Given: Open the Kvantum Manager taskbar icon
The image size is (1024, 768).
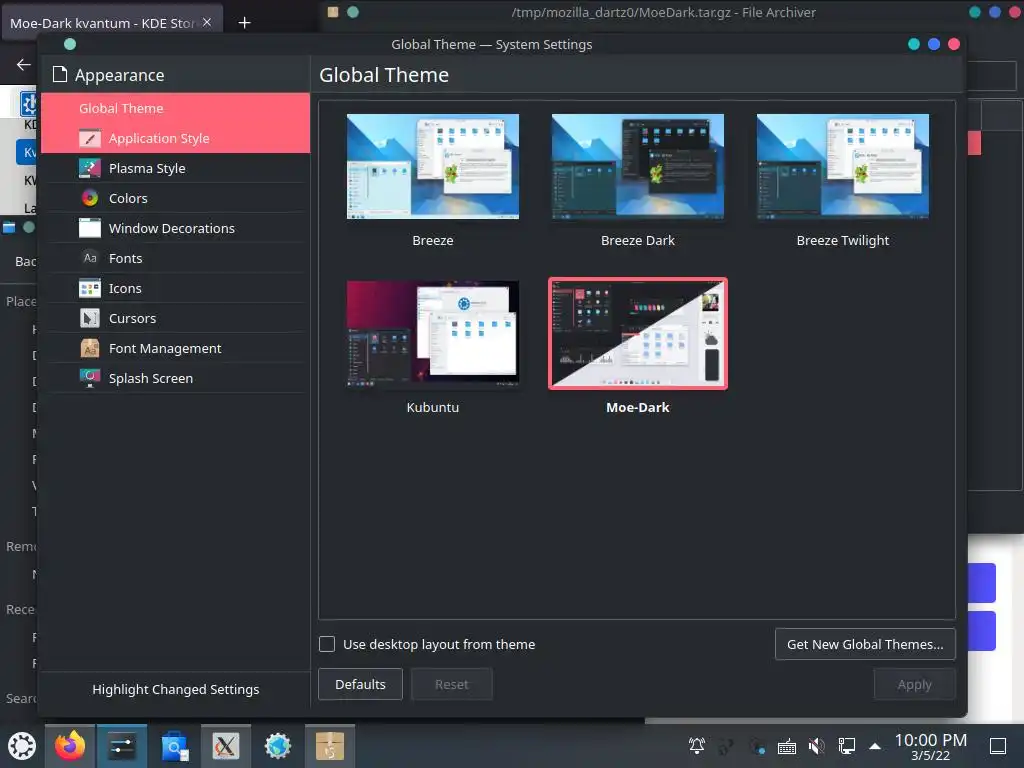Looking at the screenshot, I should 226,746.
